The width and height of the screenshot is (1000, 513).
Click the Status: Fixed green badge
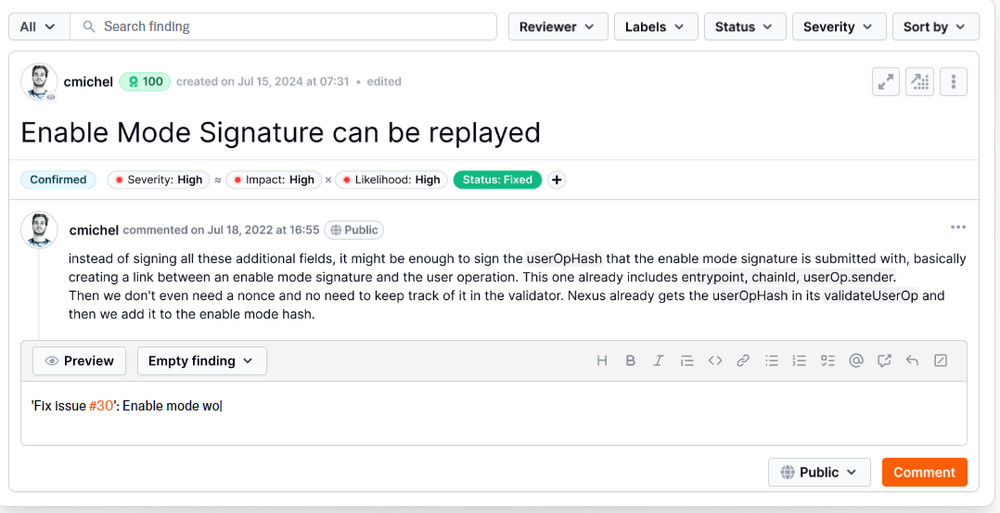point(497,180)
